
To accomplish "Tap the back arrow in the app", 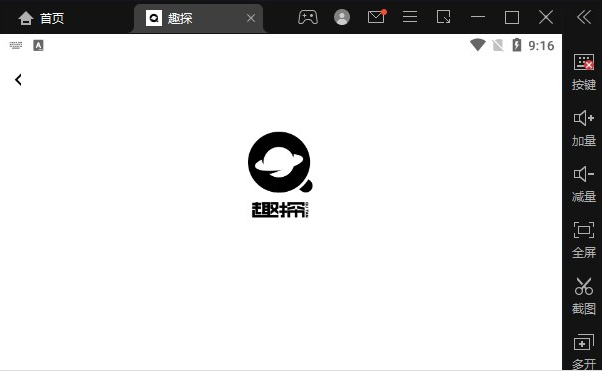I will (18, 80).
